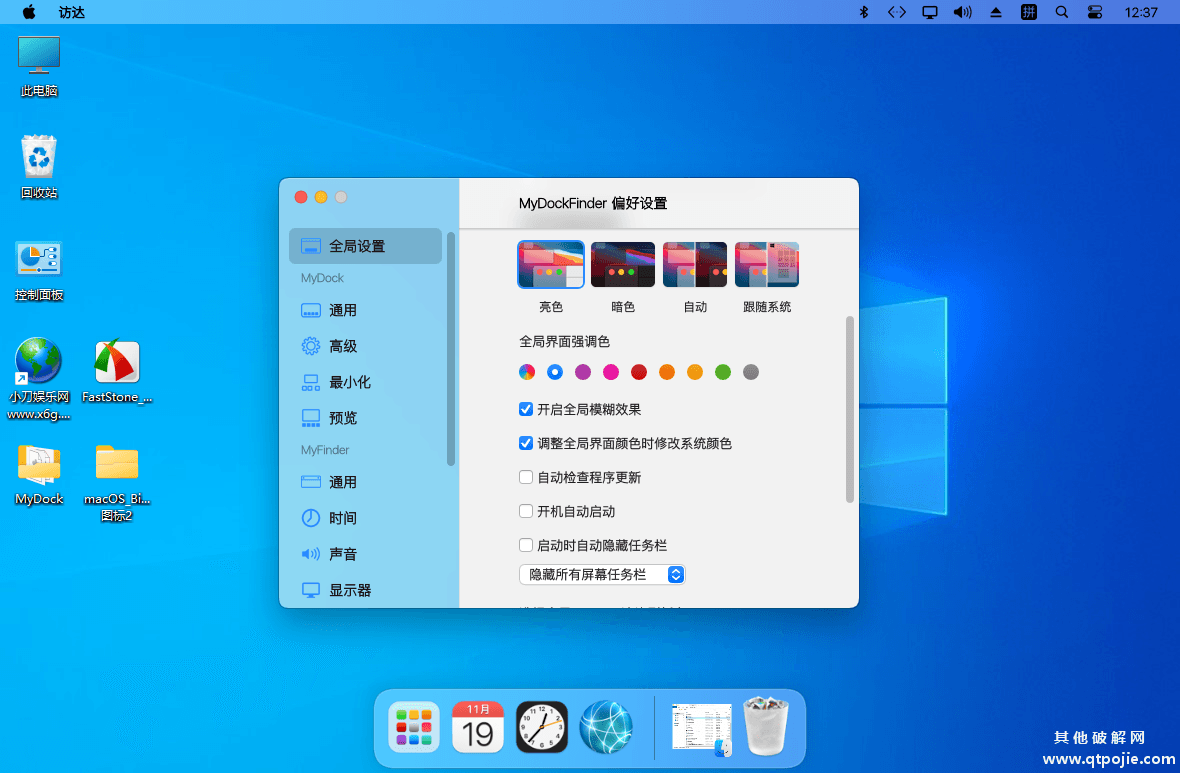Pick the blue accent color swatch
1180x773 pixels.
point(555,372)
